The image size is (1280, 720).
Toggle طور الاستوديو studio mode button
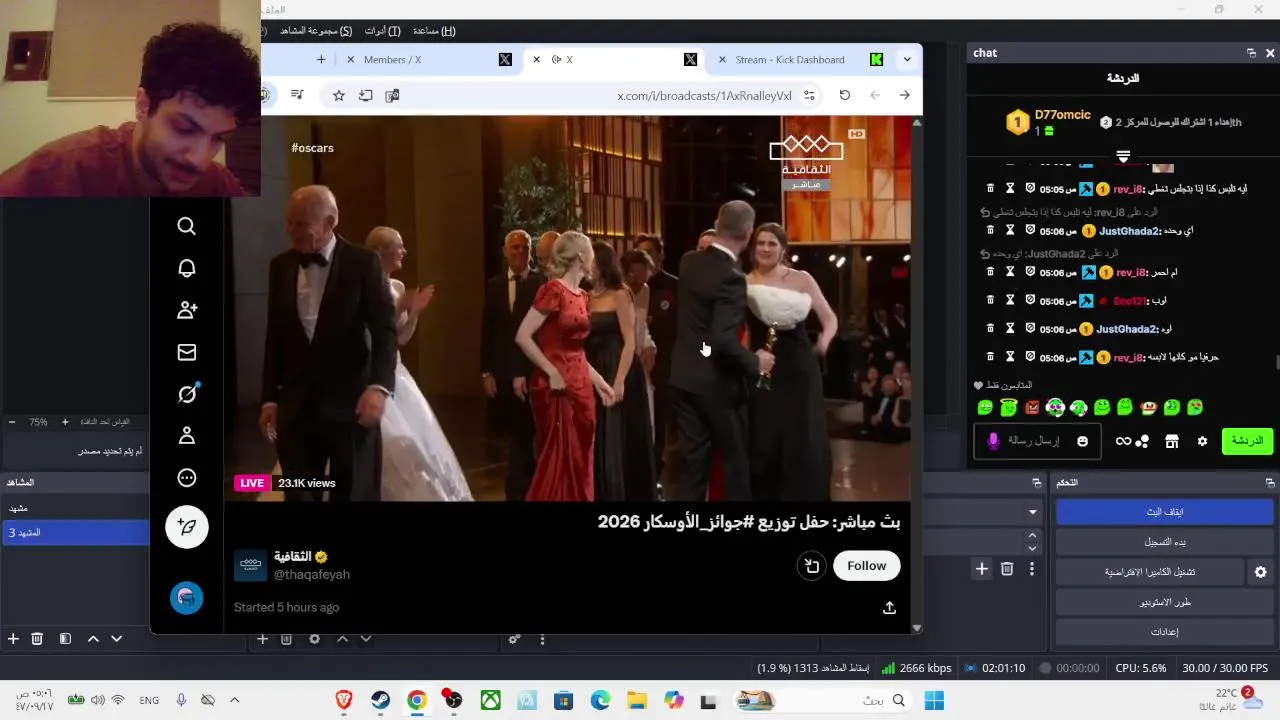[x=1164, y=602]
